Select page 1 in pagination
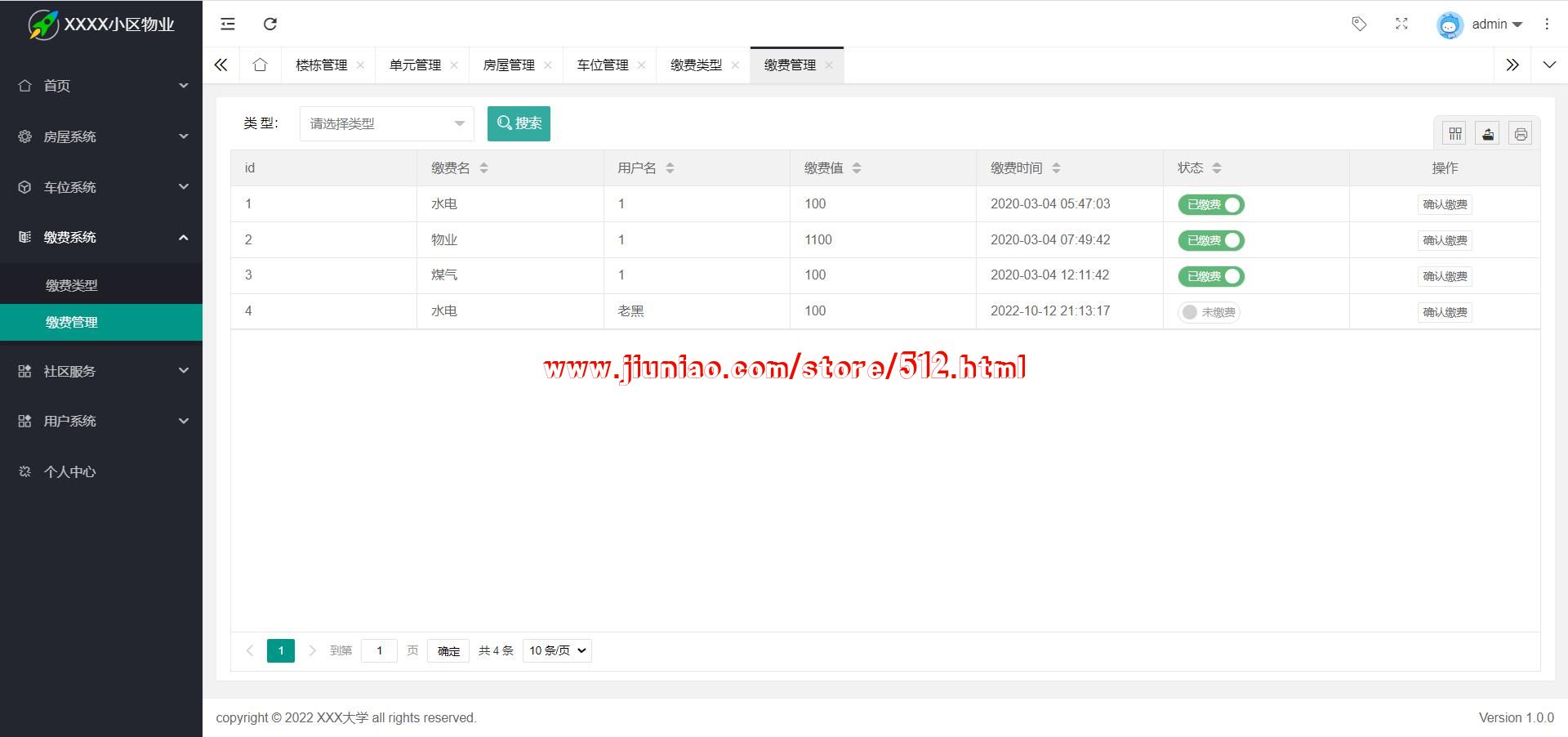1568x737 pixels. 281,650
